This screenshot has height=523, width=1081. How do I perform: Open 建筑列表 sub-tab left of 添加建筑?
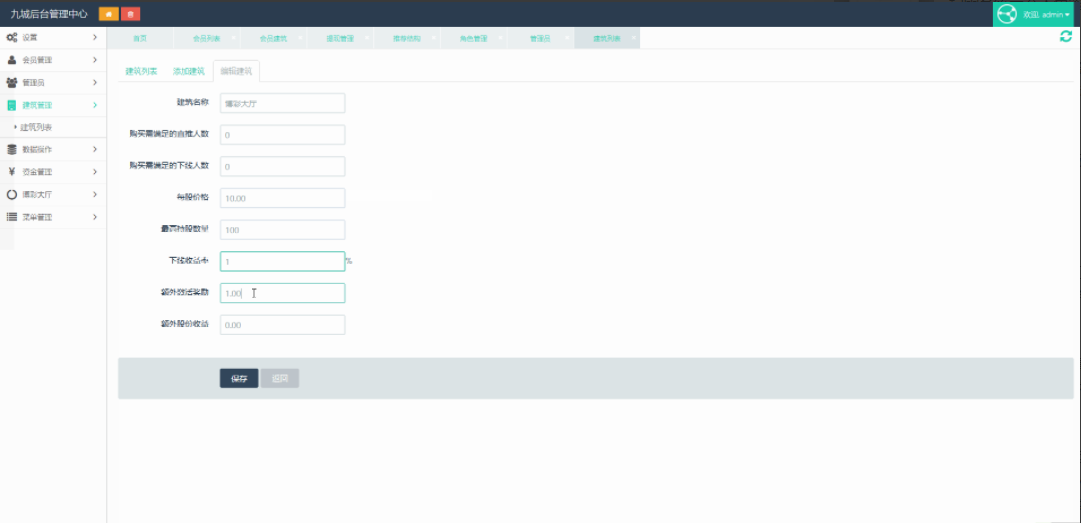pos(141,71)
